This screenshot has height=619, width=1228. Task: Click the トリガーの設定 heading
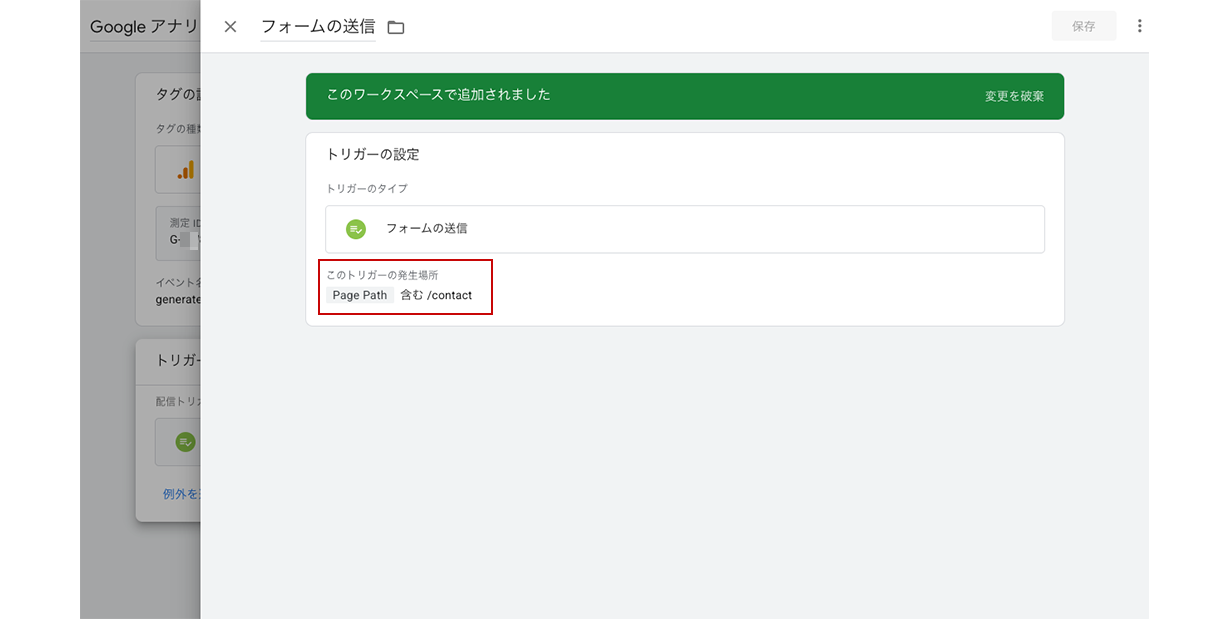click(373, 154)
